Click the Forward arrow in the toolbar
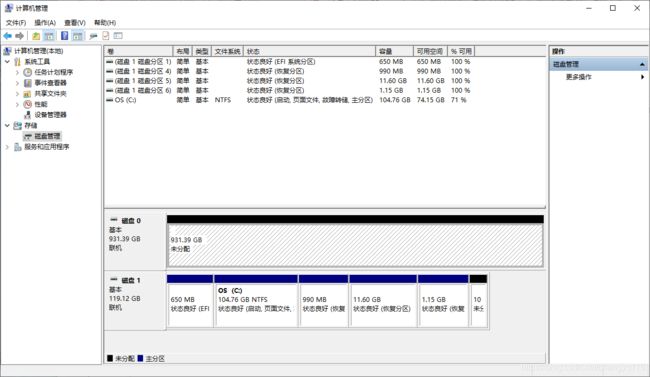Viewport: 650px width, 377px height. click(19, 36)
